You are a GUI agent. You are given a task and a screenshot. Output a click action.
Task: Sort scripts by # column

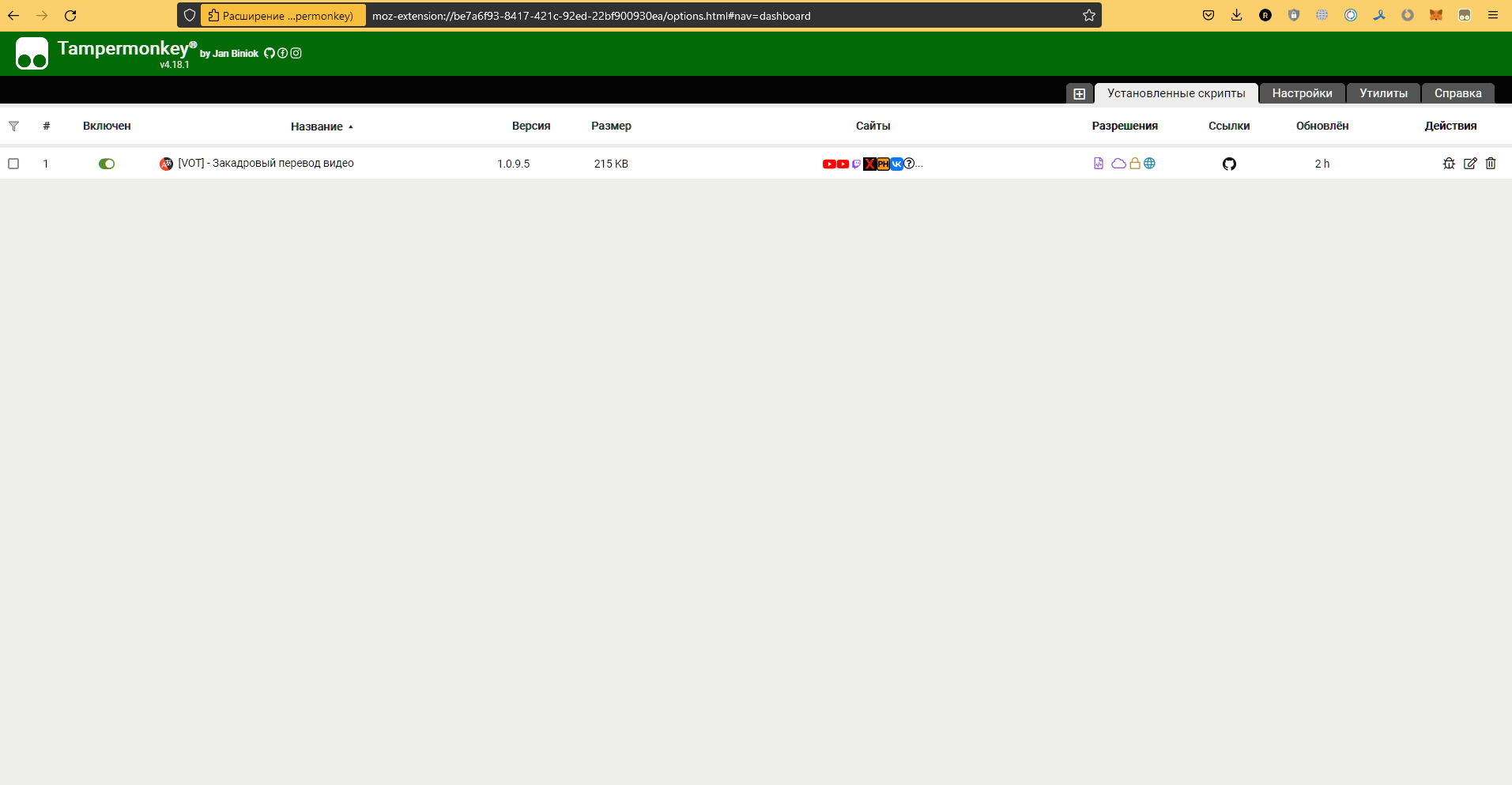pyautogui.click(x=47, y=126)
